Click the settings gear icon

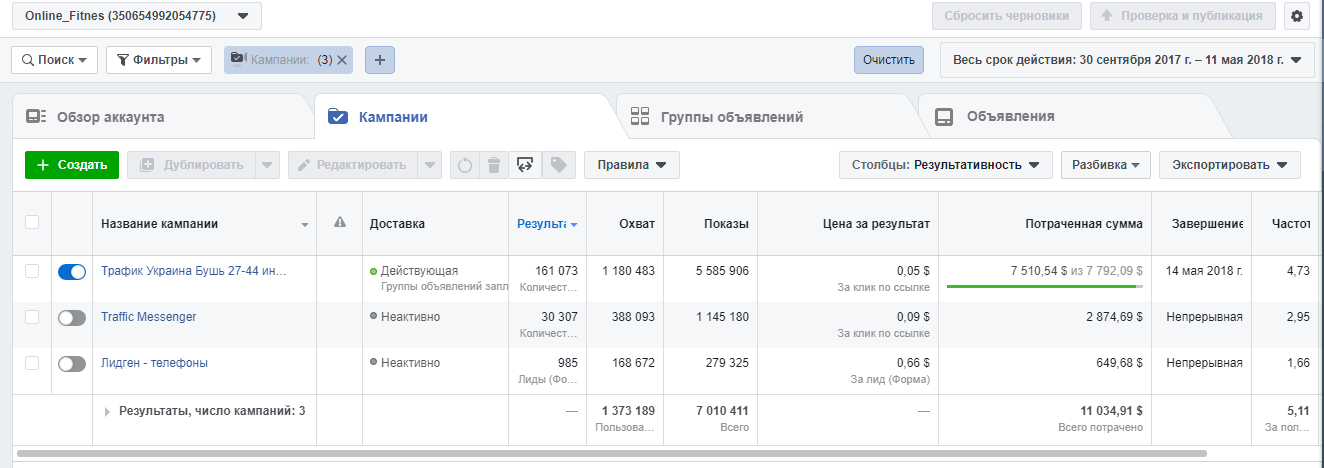(x=1298, y=16)
